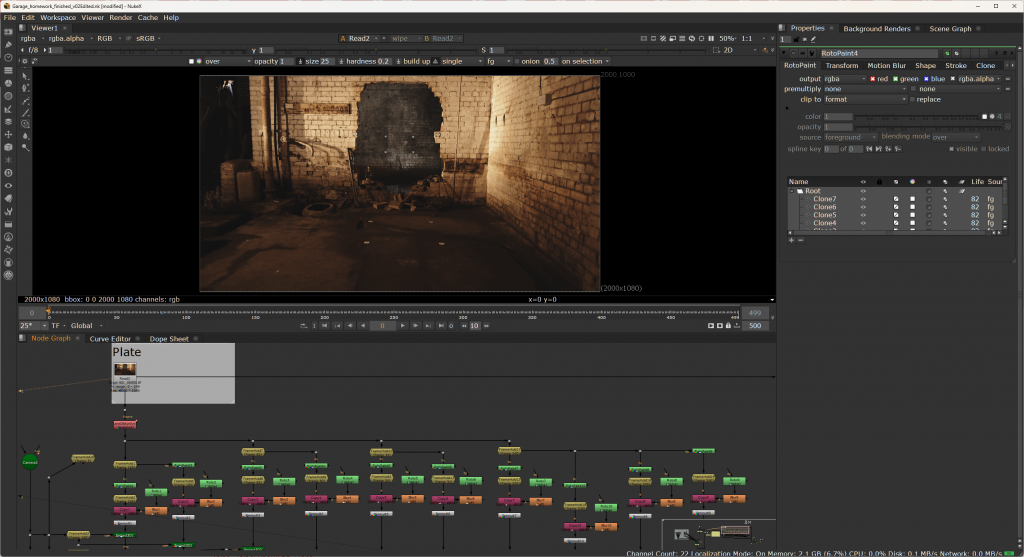Click the play forward button

click(402, 326)
